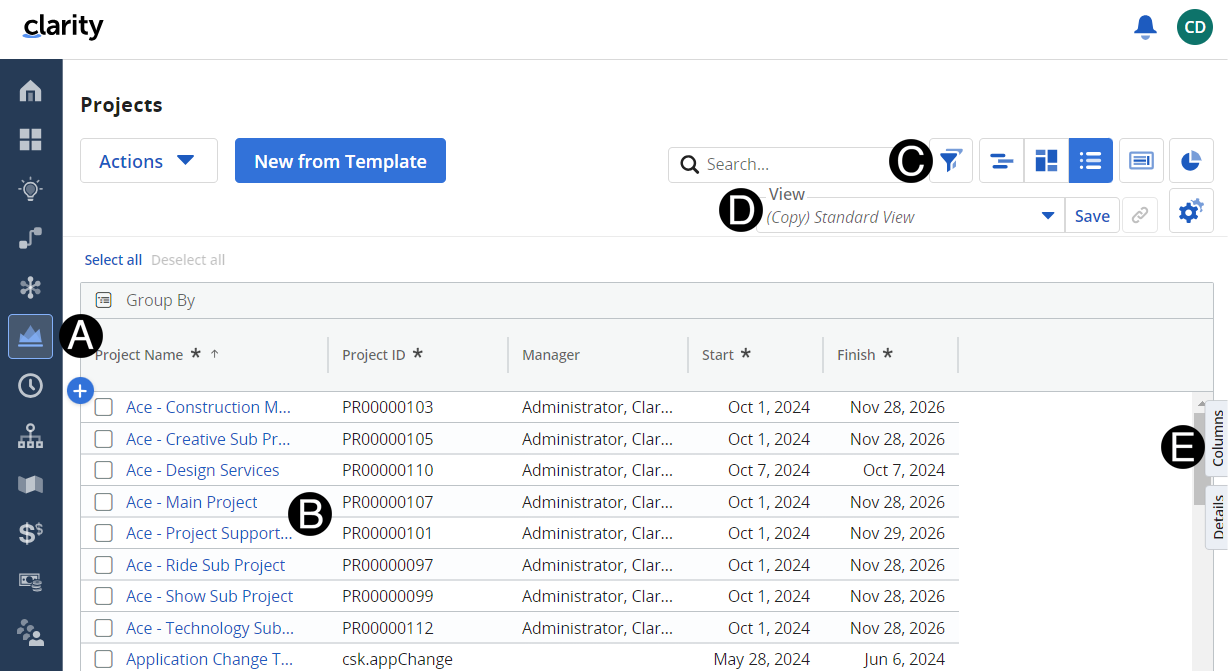Screen dimensions: 1232x671
Task: Click New from Template button
Action: click(x=340, y=161)
